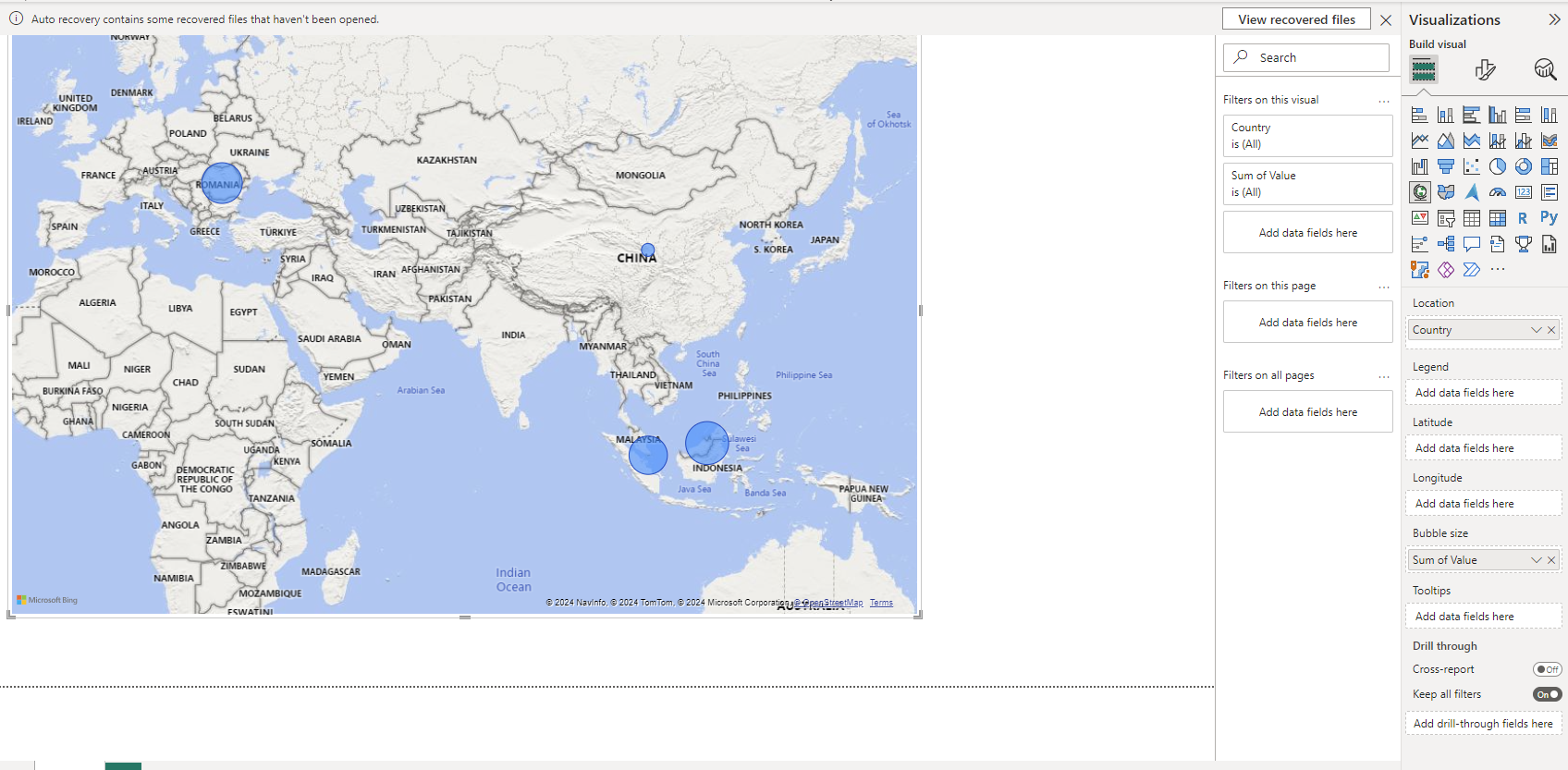Remove Country field from Location
The image size is (1568, 770).
1551,330
